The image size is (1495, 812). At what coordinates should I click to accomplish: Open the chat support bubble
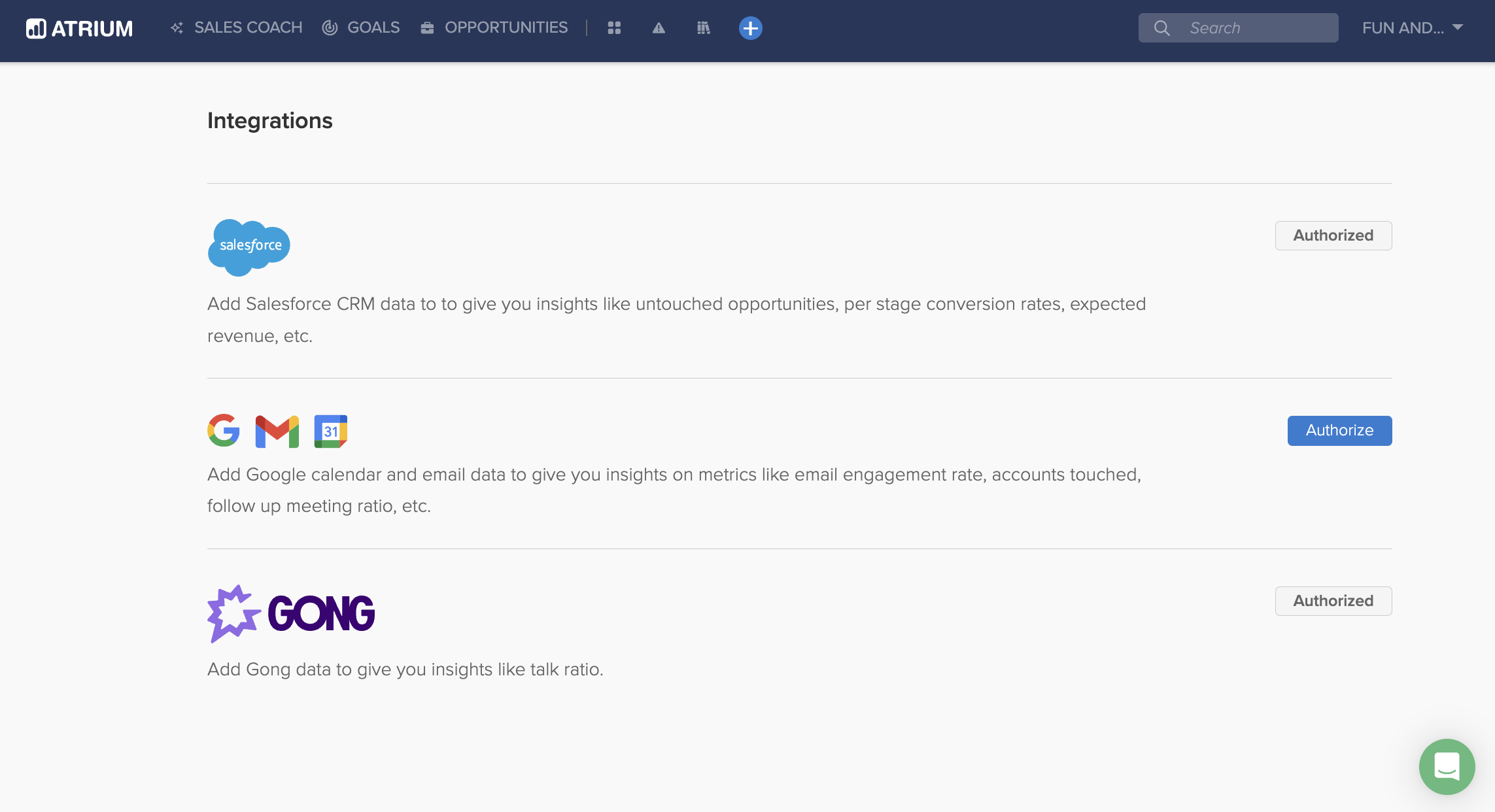click(x=1447, y=766)
